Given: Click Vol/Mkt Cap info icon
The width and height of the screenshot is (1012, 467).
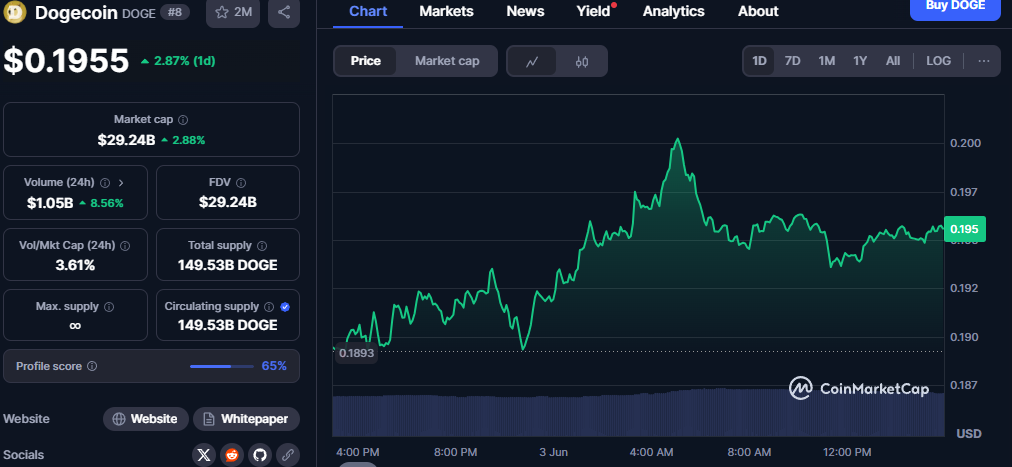Looking at the screenshot, I should point(125,246).
